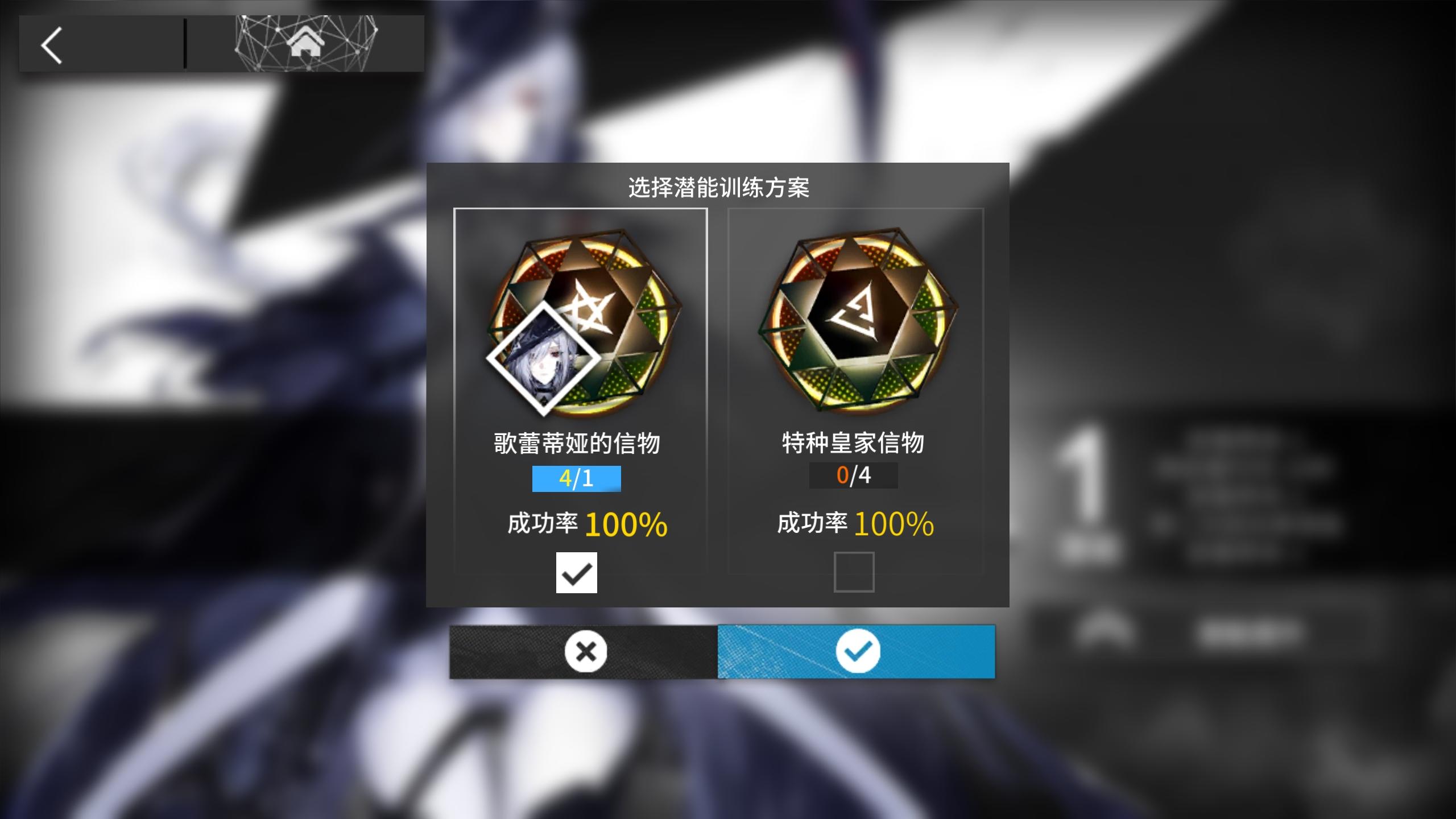Check the 特种皇家信物 checkbox
The width and height of the screenshot is (1456, 819).
click(x=854, y=572)
